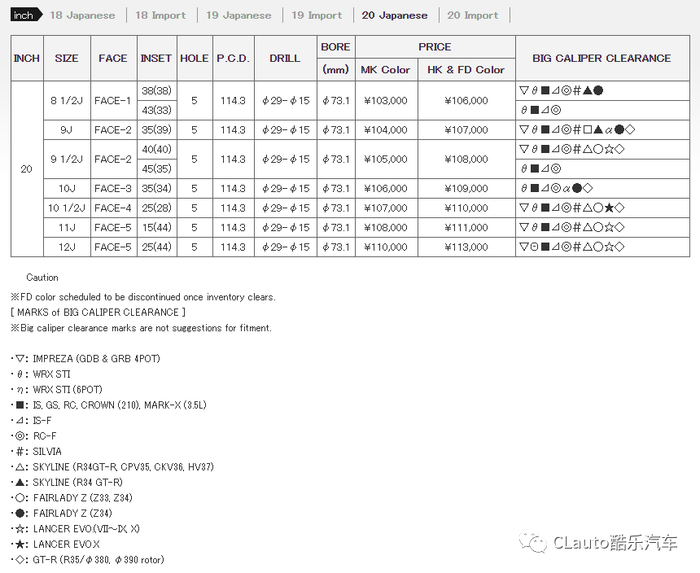Click the HOLE column header
The width and height of the screenshot is (700, 573).
coord(194,58)
